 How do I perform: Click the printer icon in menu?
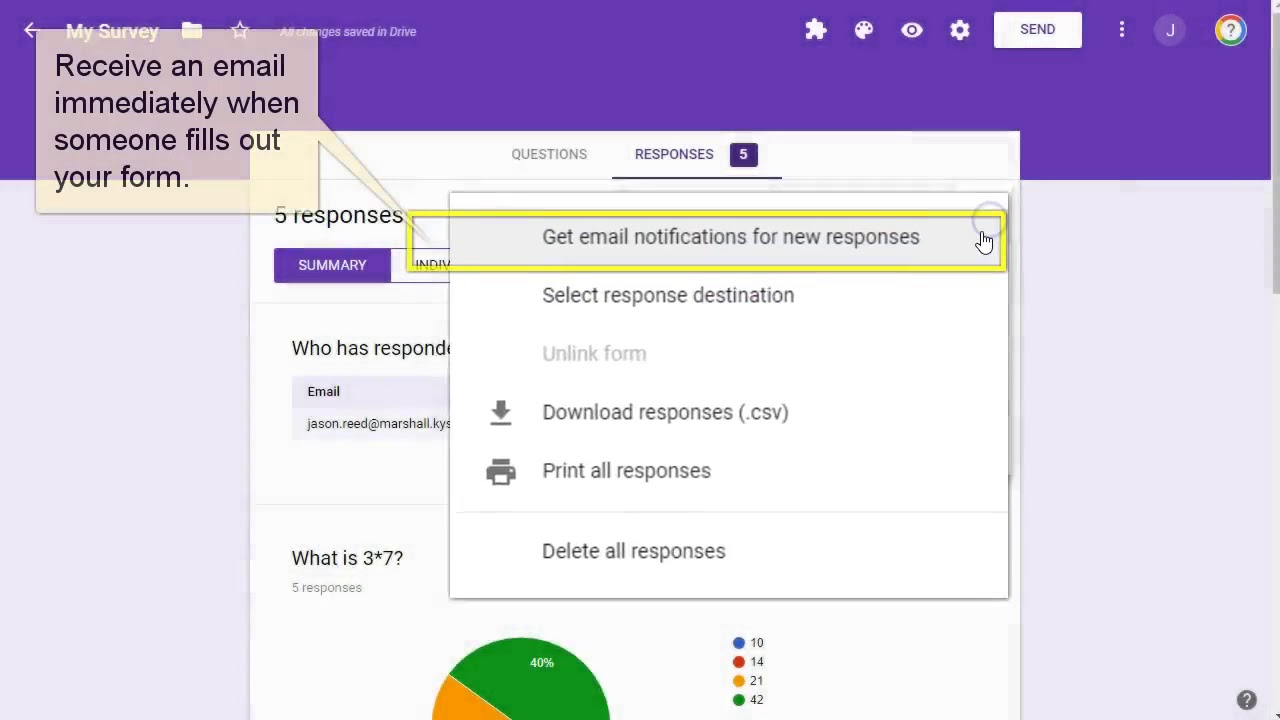point(501,471)
